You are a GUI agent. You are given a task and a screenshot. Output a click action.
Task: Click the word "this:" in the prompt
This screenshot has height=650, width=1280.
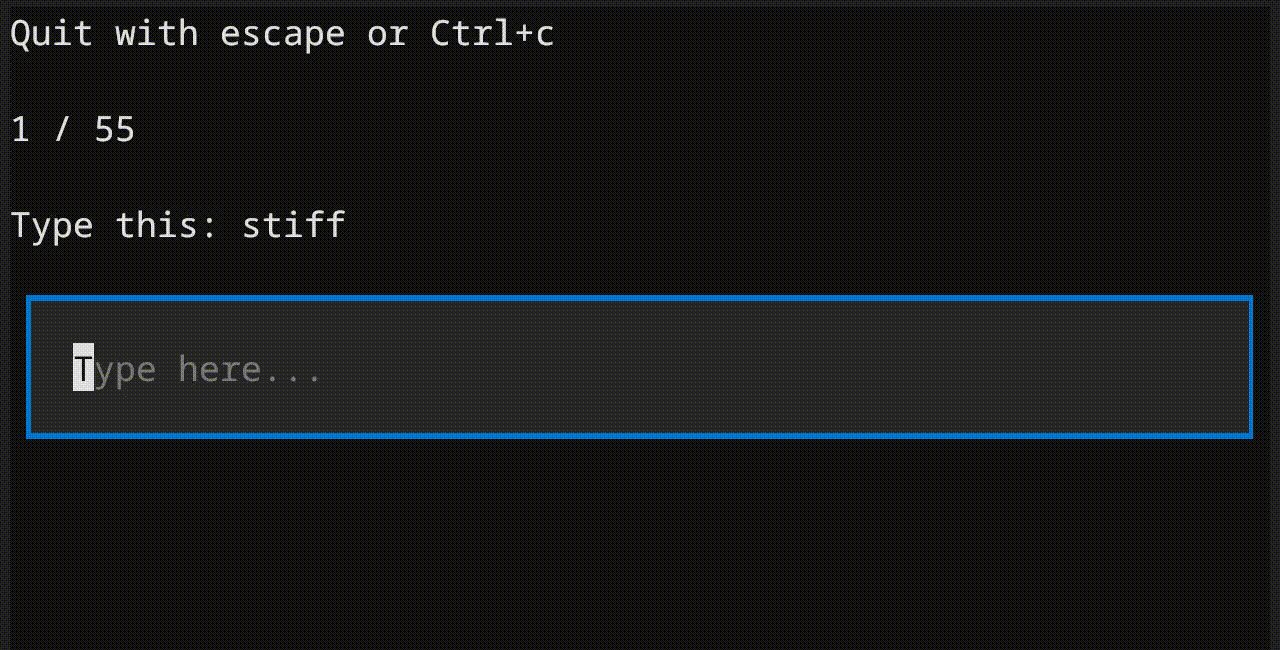click(x=168, y=224)
